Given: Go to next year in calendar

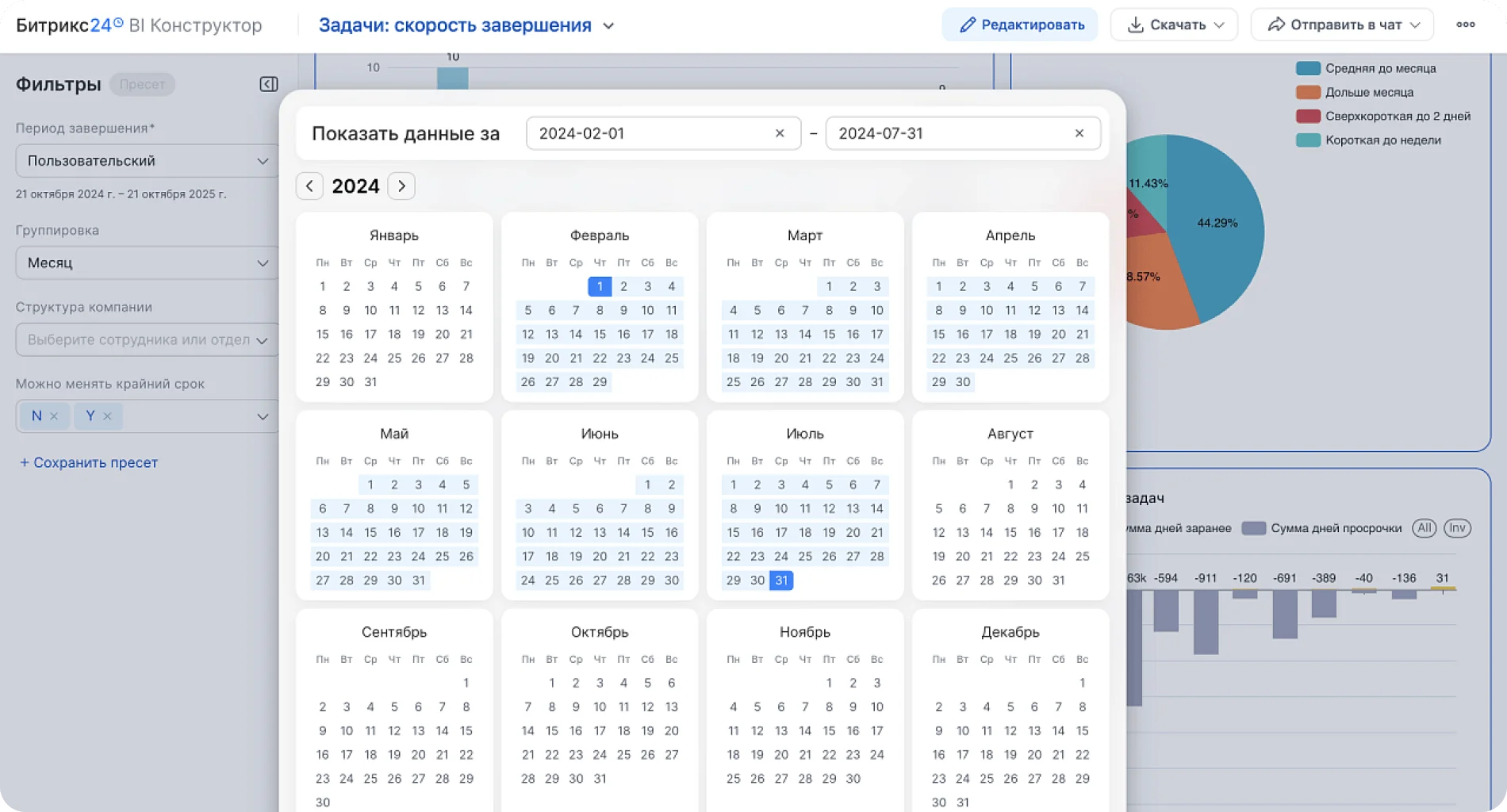Looking at the screenshot, I should tap(401, 186).
